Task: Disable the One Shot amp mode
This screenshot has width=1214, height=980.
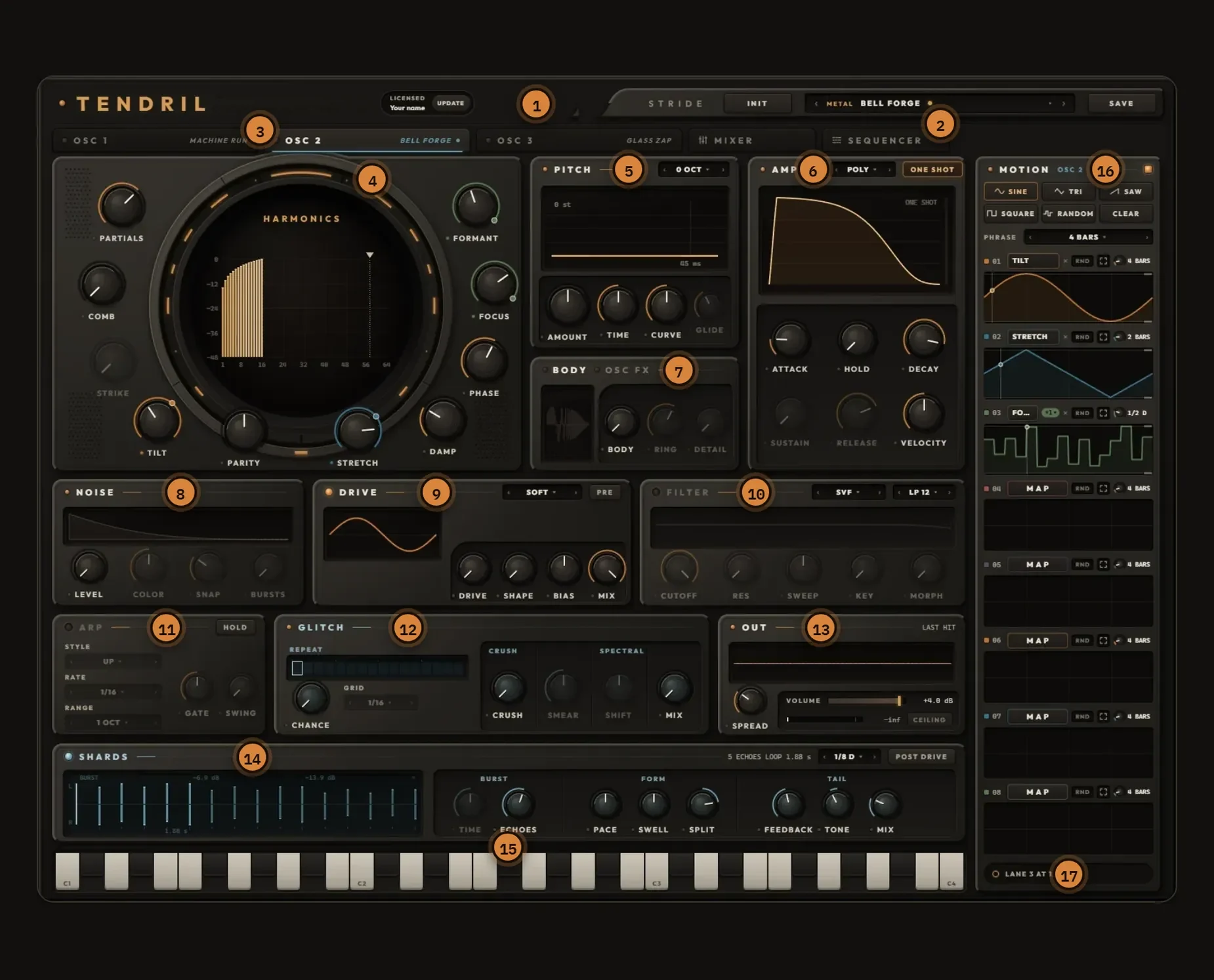Action: (932, 169)
